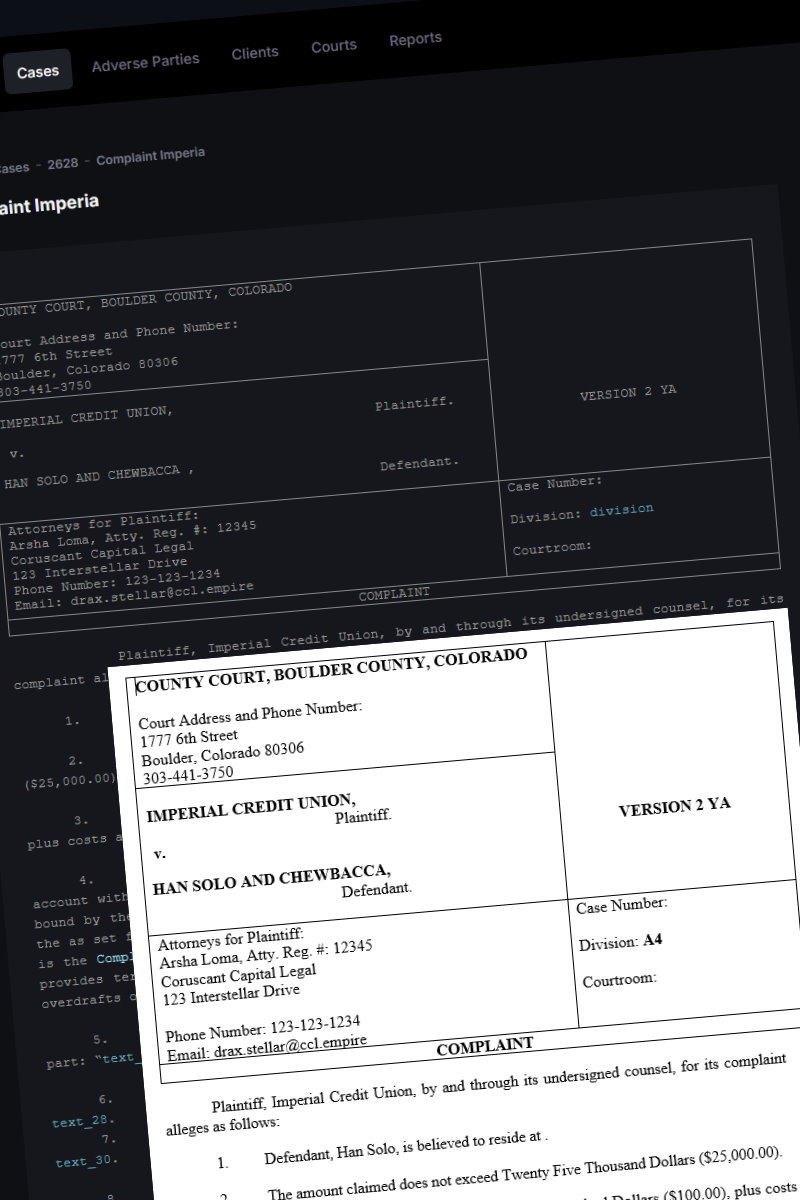Click 'Case Number:' in the dark editor
The width and height of the screenshot is (800, 1200).
[554, 484]
